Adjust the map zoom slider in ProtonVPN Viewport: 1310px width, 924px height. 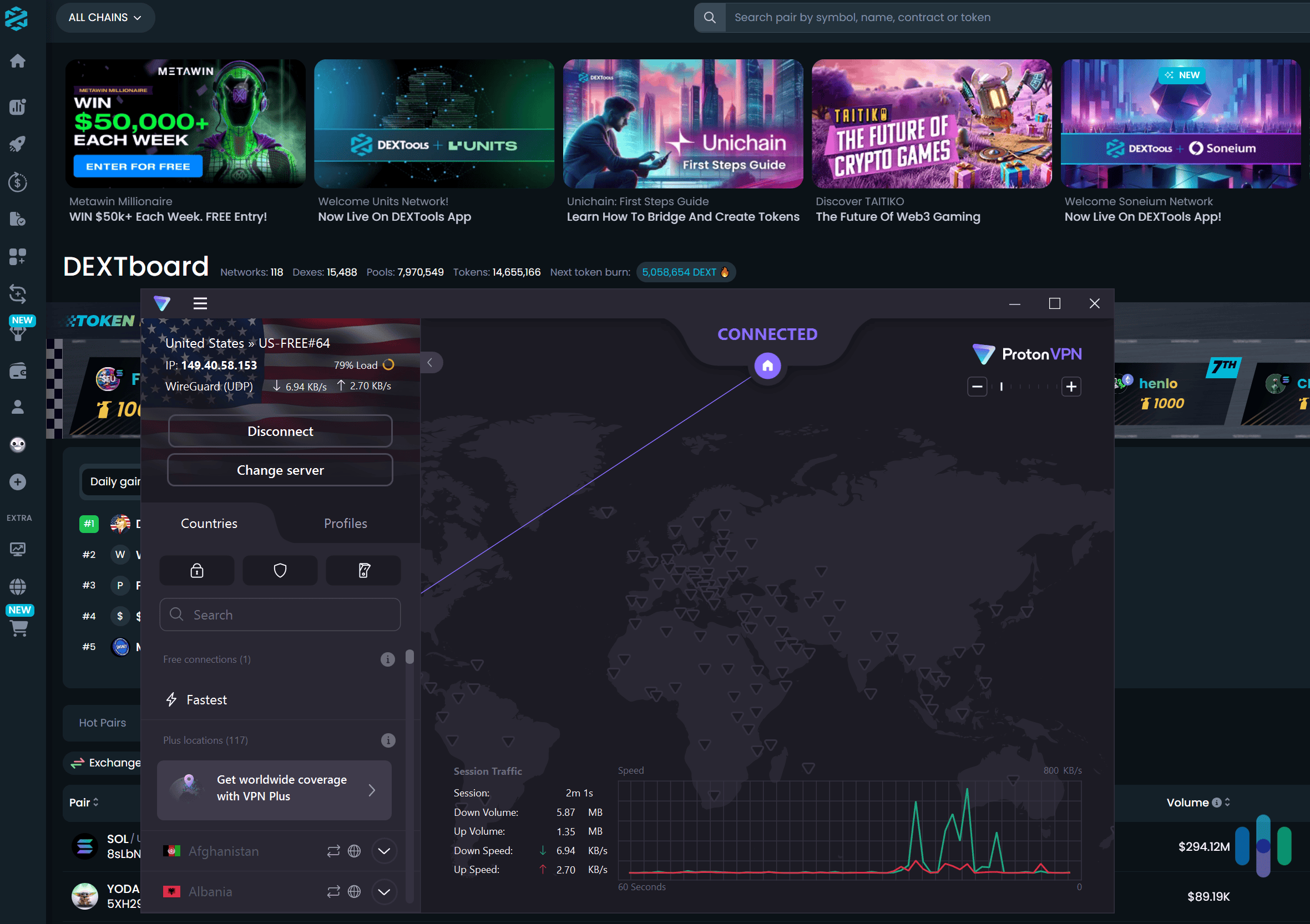point(1024,386)
